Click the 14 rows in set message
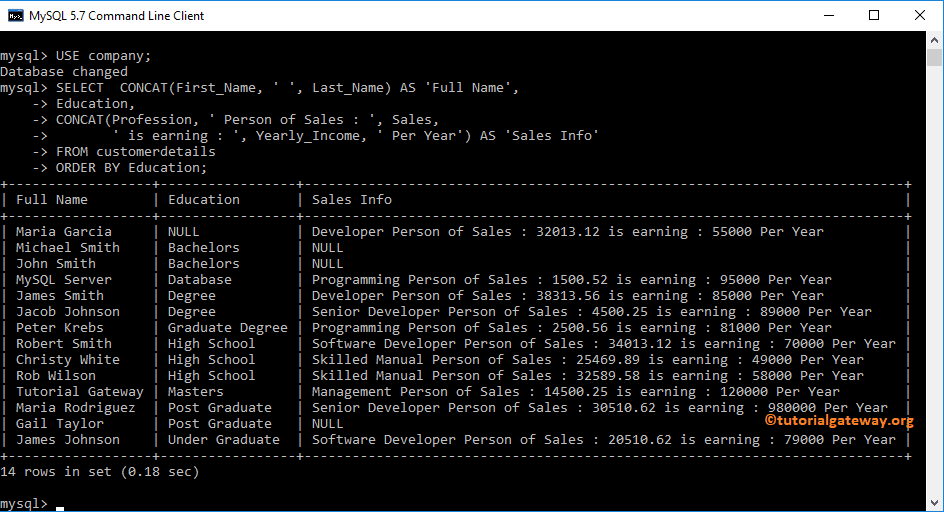Screen dimensions: 944x512 (x=100, y=472)
